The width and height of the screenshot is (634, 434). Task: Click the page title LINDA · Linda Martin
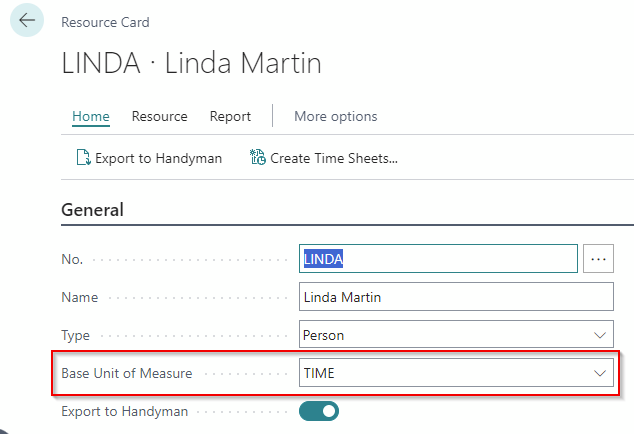tap(191, 63)
